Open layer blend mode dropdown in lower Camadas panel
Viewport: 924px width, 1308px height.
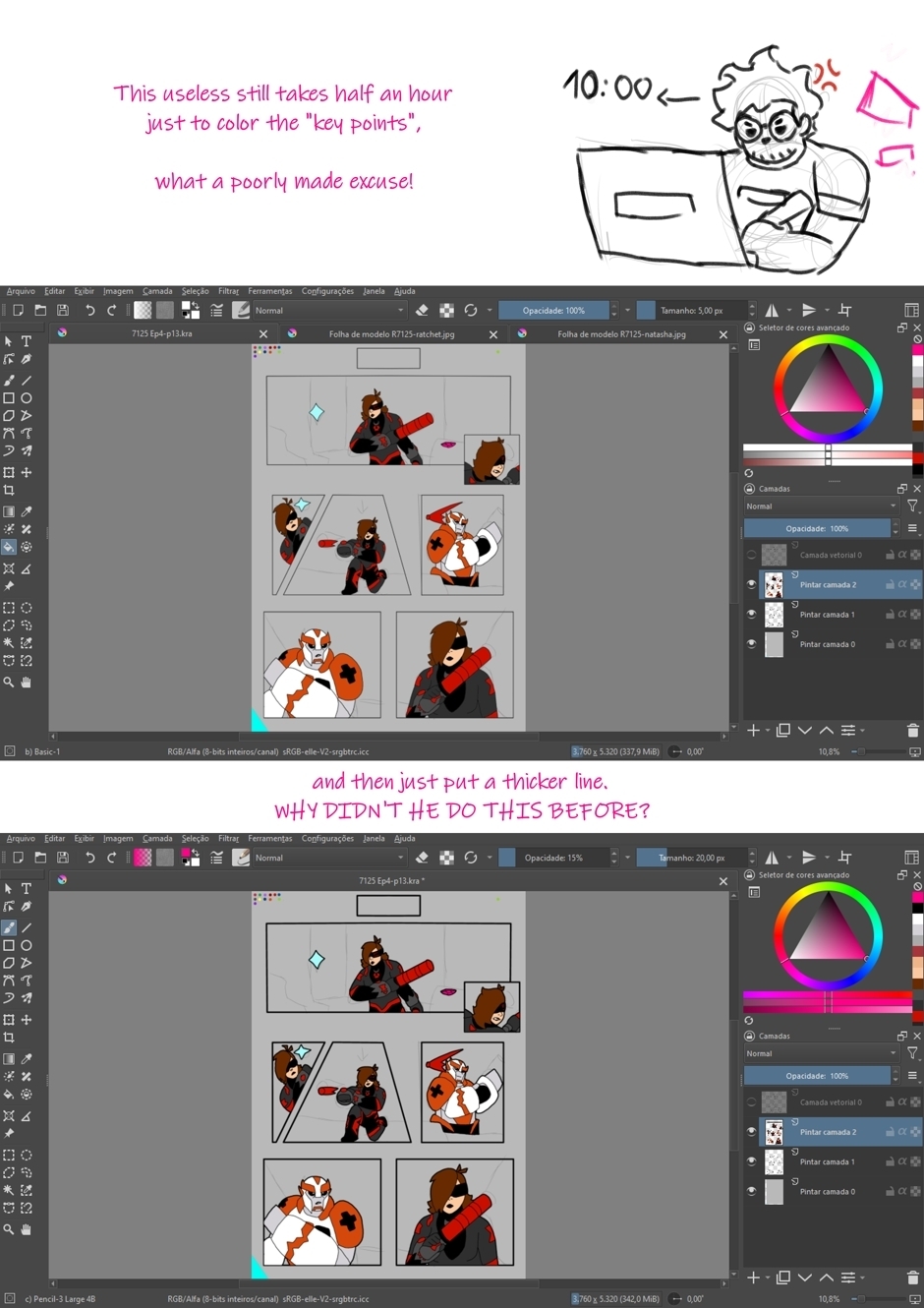(x=821, y=1053)
